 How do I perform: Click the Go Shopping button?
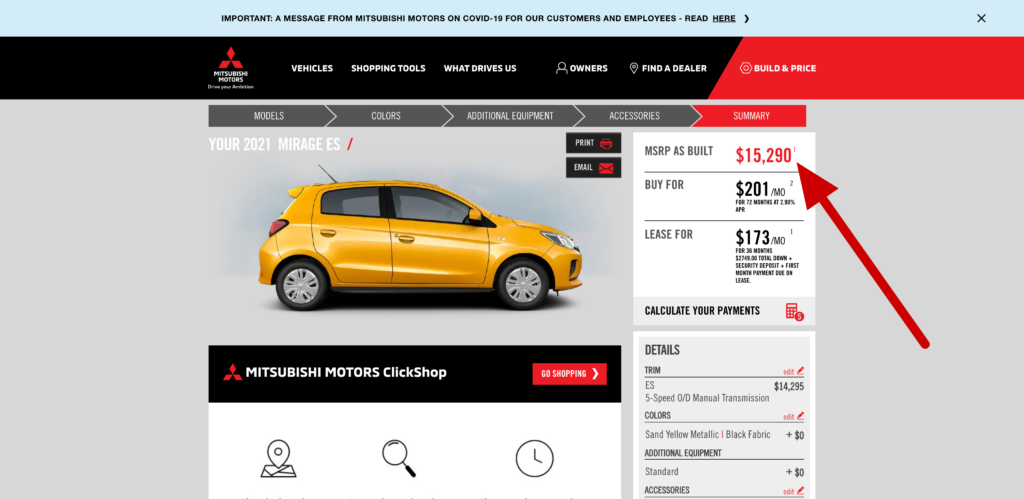(x=569, y=374)
